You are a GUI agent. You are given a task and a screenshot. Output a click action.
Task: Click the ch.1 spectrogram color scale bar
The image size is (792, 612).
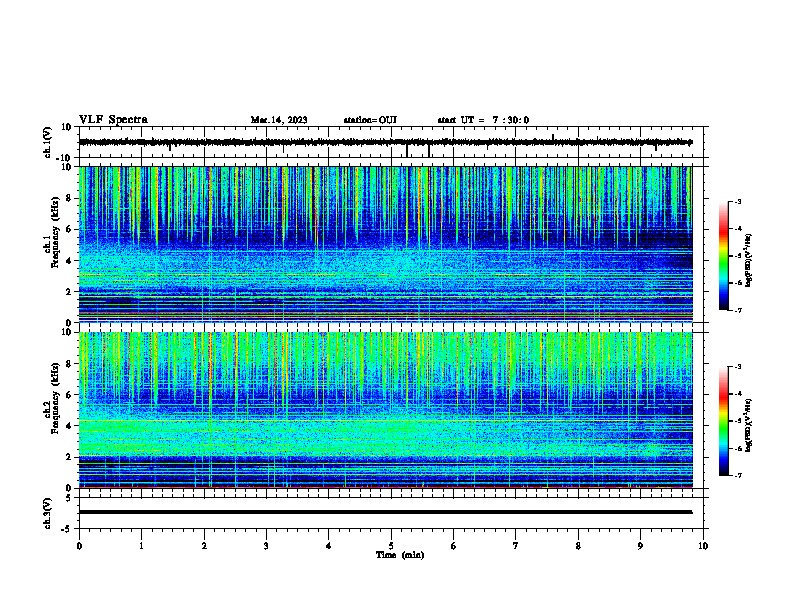point(724,256)
